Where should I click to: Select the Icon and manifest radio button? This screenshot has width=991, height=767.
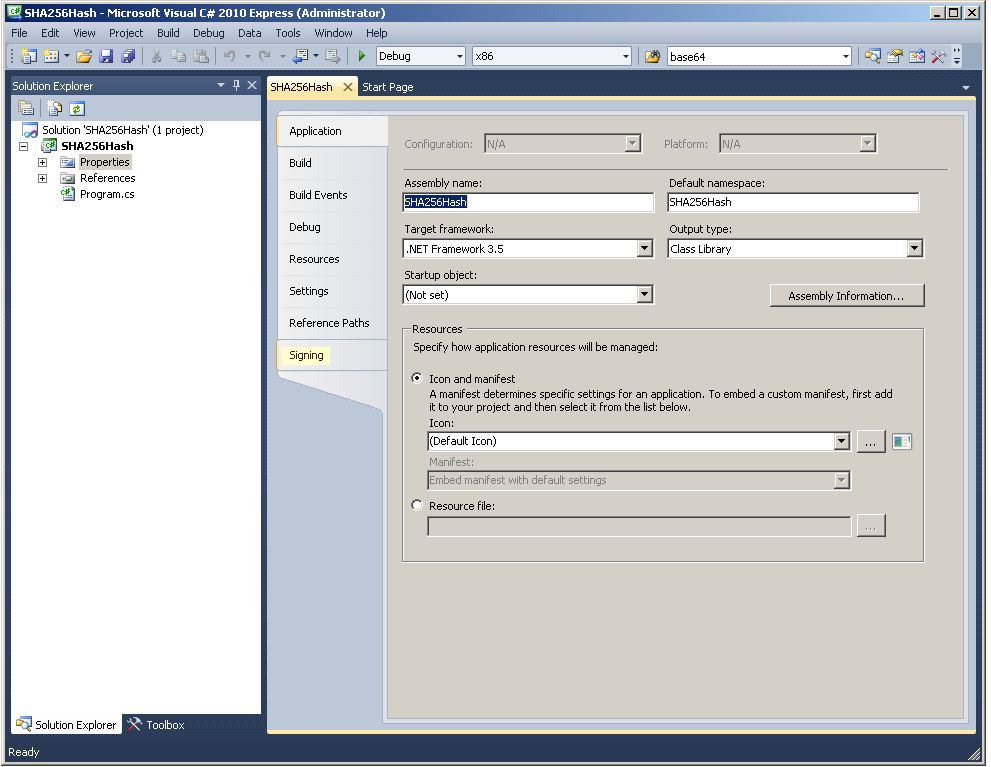417,379
